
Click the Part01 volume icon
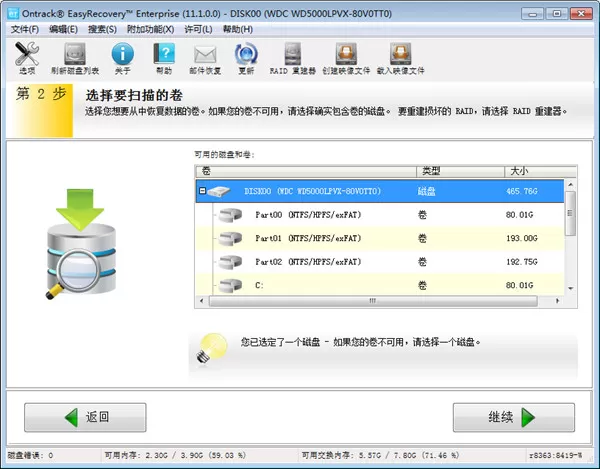(x=230, y=239)
